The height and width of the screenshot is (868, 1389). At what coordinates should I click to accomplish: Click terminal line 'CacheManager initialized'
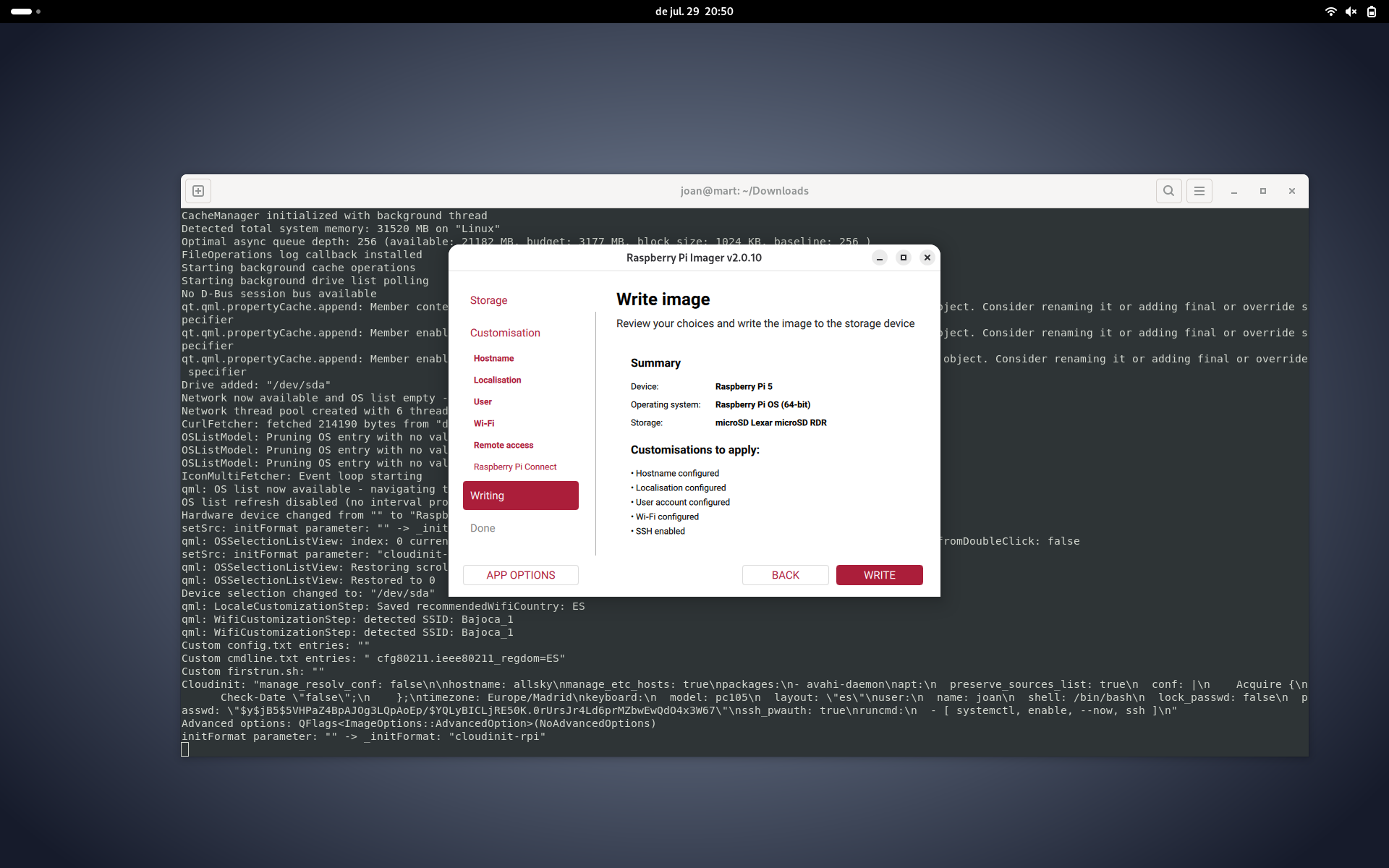(x=334, y=216)
